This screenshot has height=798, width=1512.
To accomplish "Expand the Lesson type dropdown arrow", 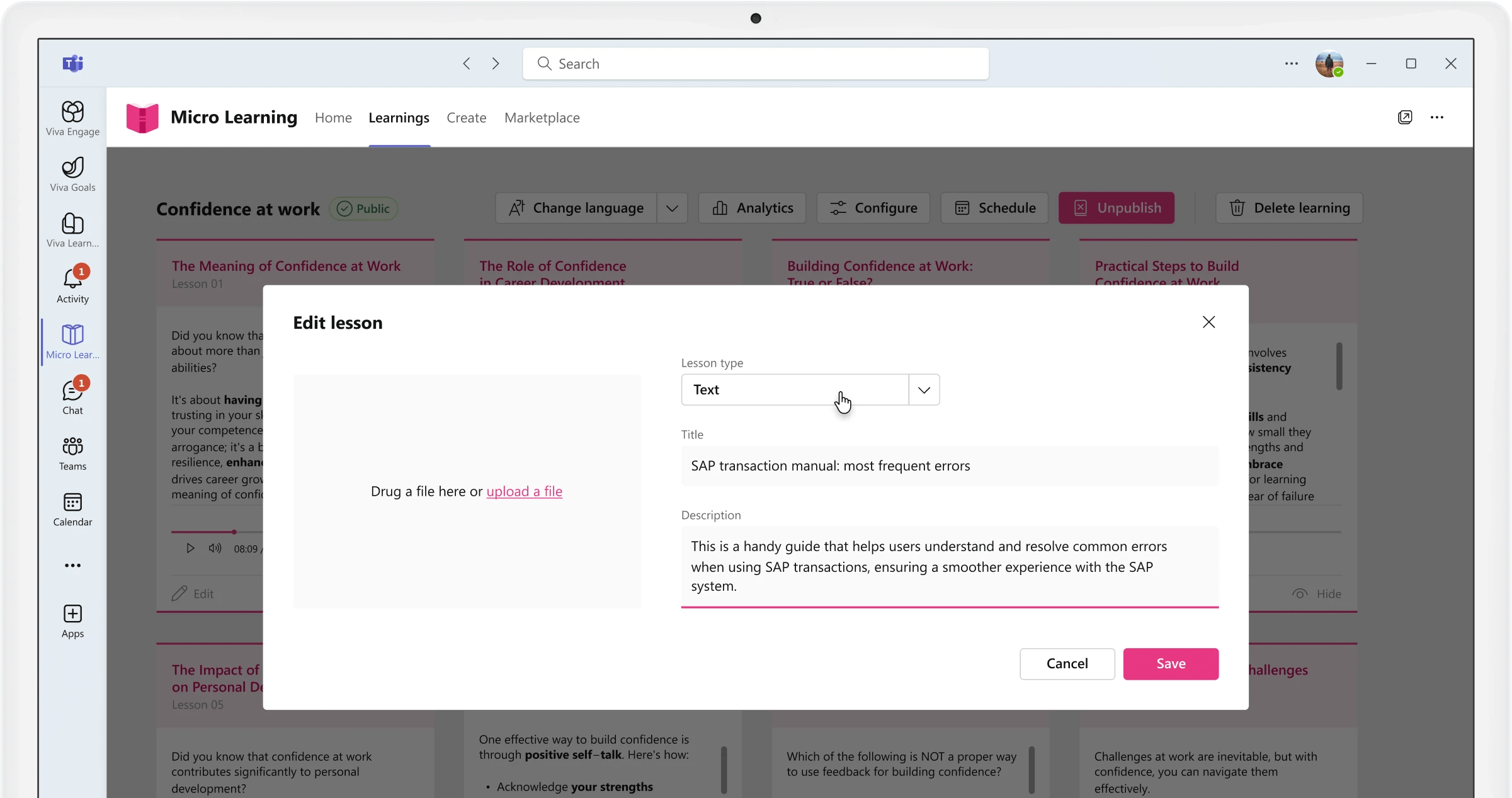I will pyautogui.click(x=924, y=390).
